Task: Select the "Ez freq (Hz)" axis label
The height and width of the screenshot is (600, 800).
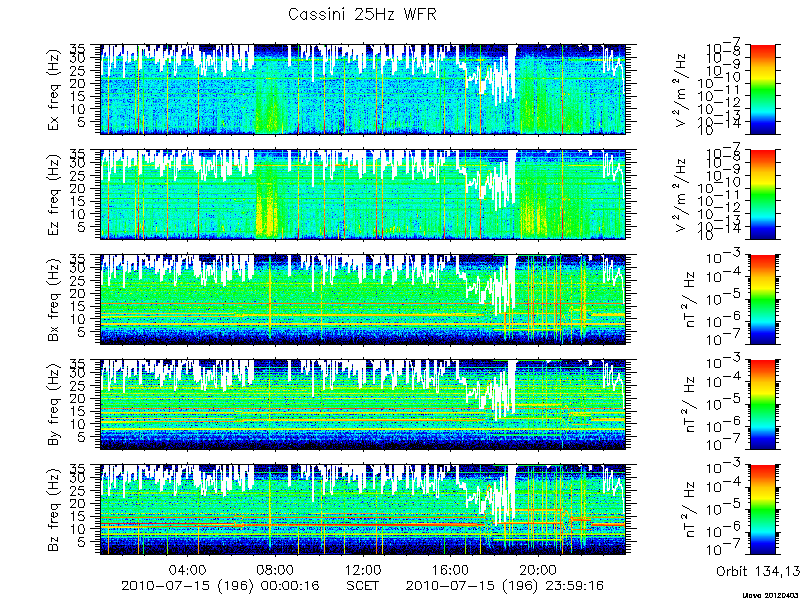Action: pyautogui.click(x=54, y=194)
